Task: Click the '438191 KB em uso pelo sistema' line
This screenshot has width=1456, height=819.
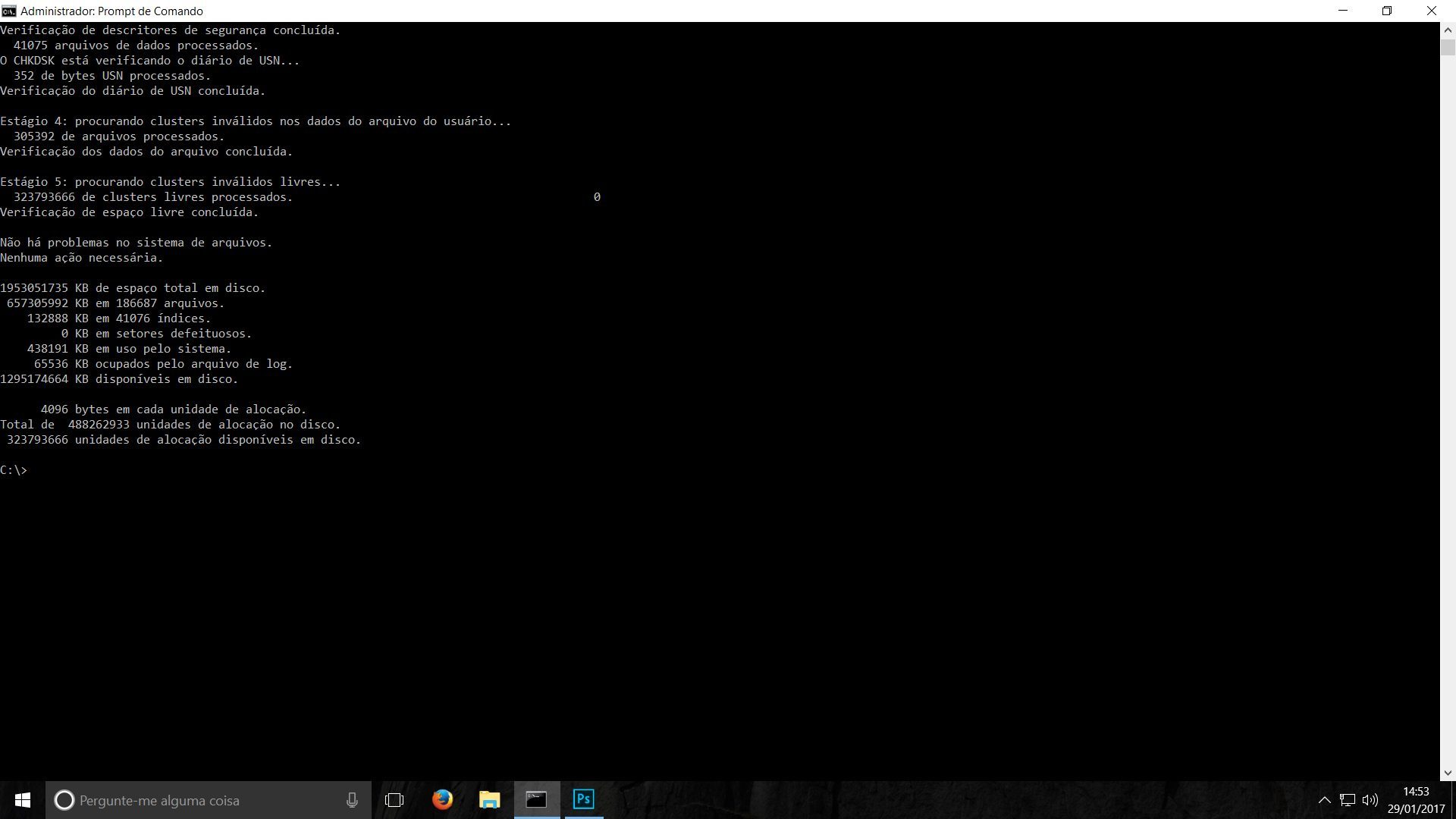Action: 129,349
